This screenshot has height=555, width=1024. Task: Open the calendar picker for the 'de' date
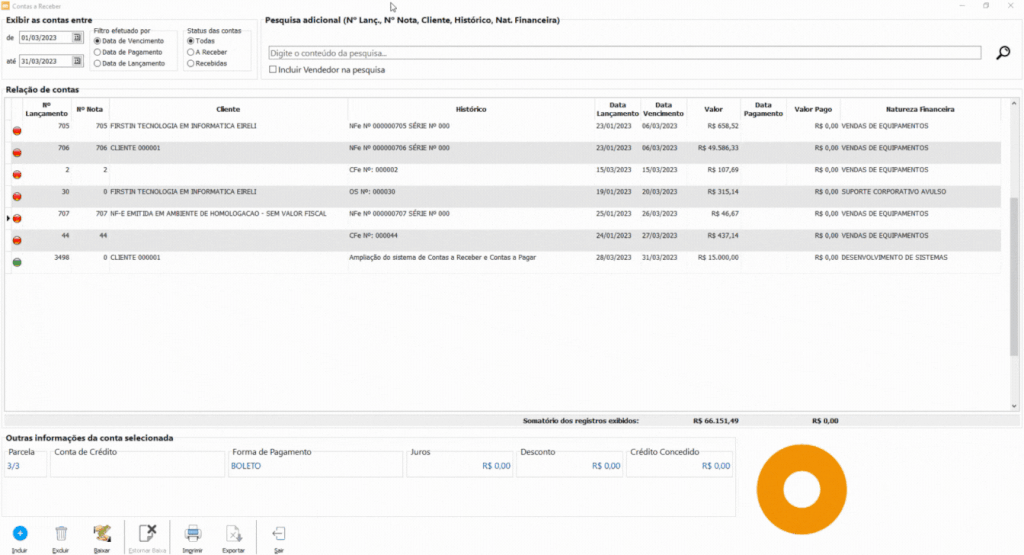(77, 38)
